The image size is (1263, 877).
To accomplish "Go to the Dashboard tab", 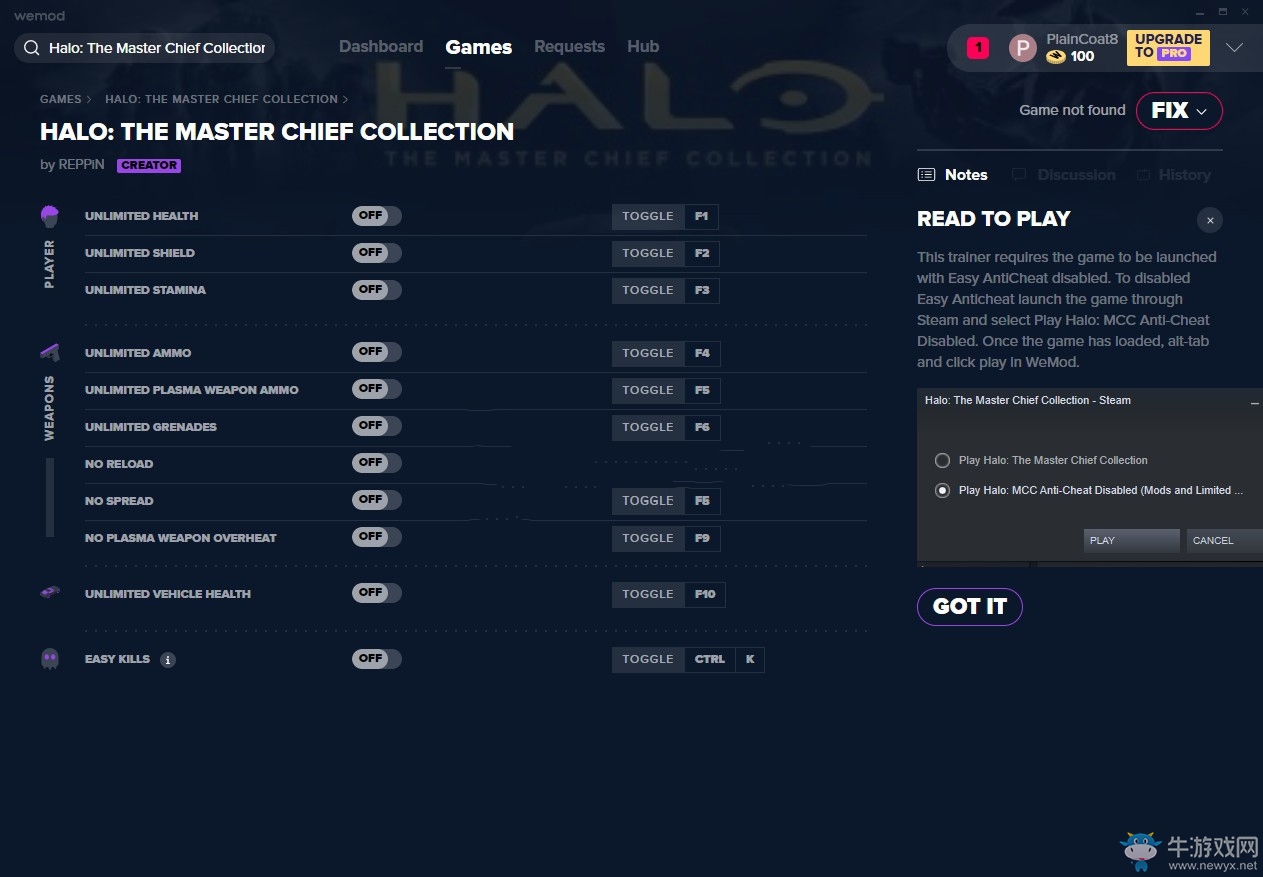I will (x=381, y=47).
